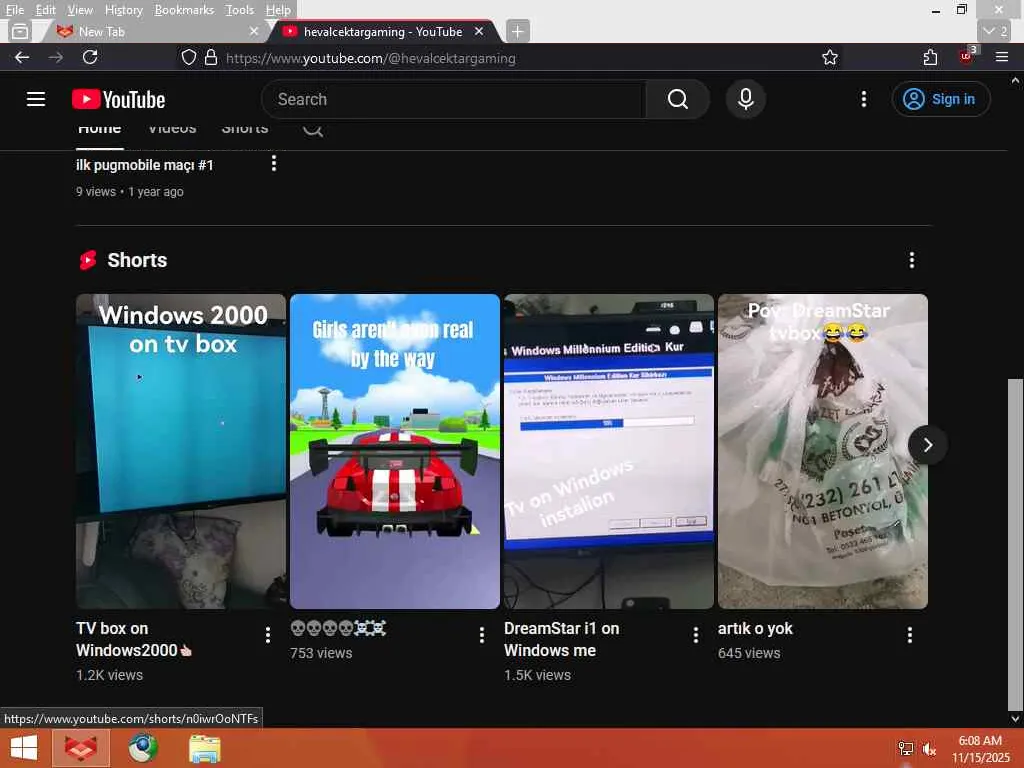Click the address bar URL

pos(370,58)
